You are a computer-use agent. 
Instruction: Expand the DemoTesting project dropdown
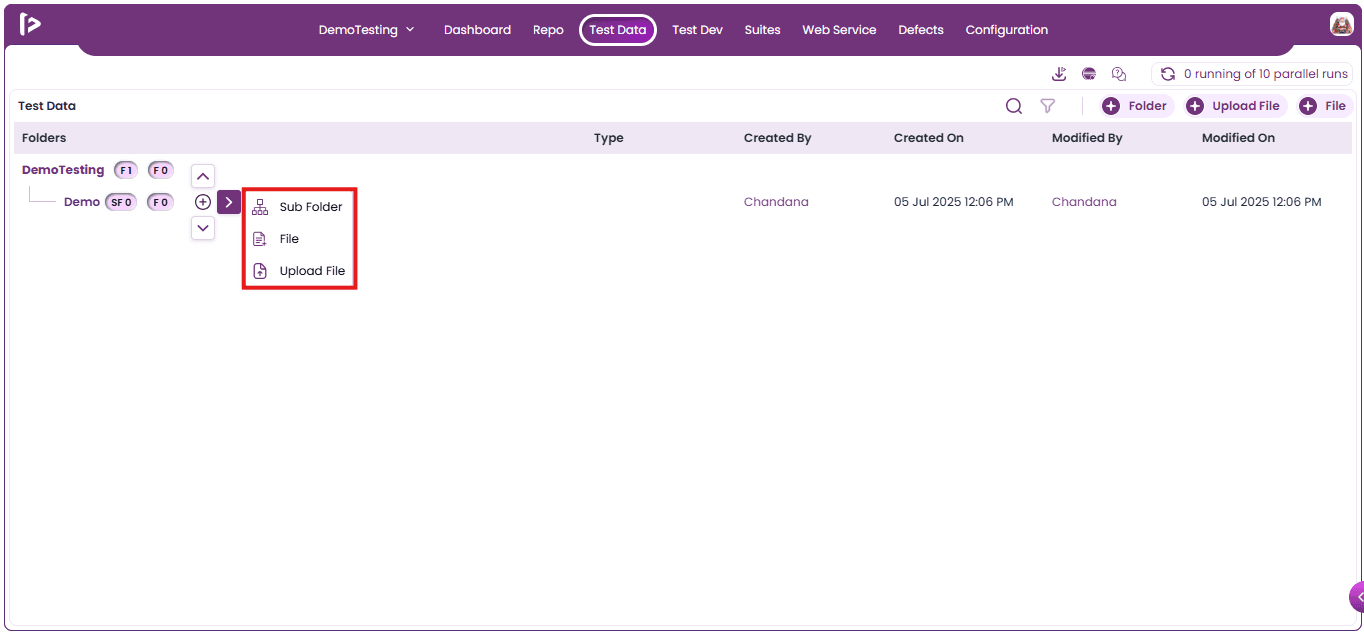366,30
